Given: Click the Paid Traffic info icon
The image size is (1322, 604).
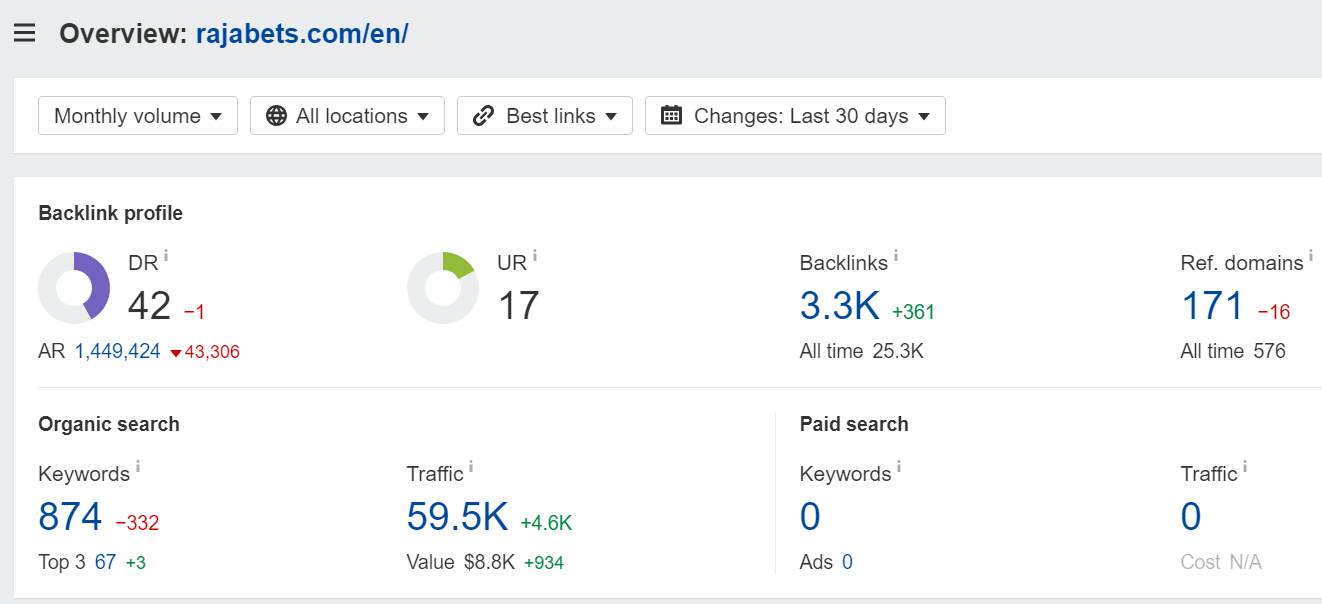Looking at the screenshot, I should 1245,467.
